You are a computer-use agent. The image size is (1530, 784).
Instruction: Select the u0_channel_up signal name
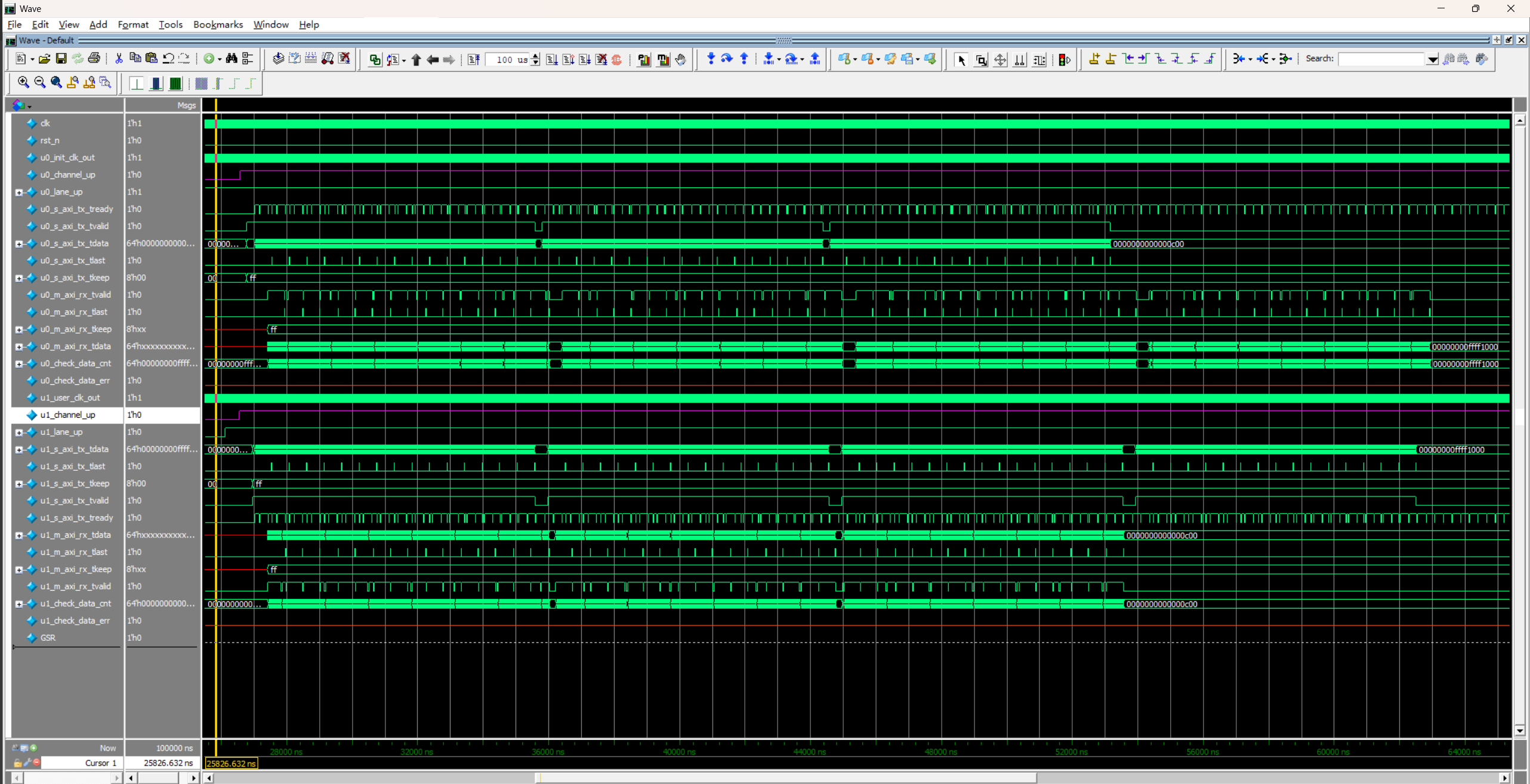67,175
